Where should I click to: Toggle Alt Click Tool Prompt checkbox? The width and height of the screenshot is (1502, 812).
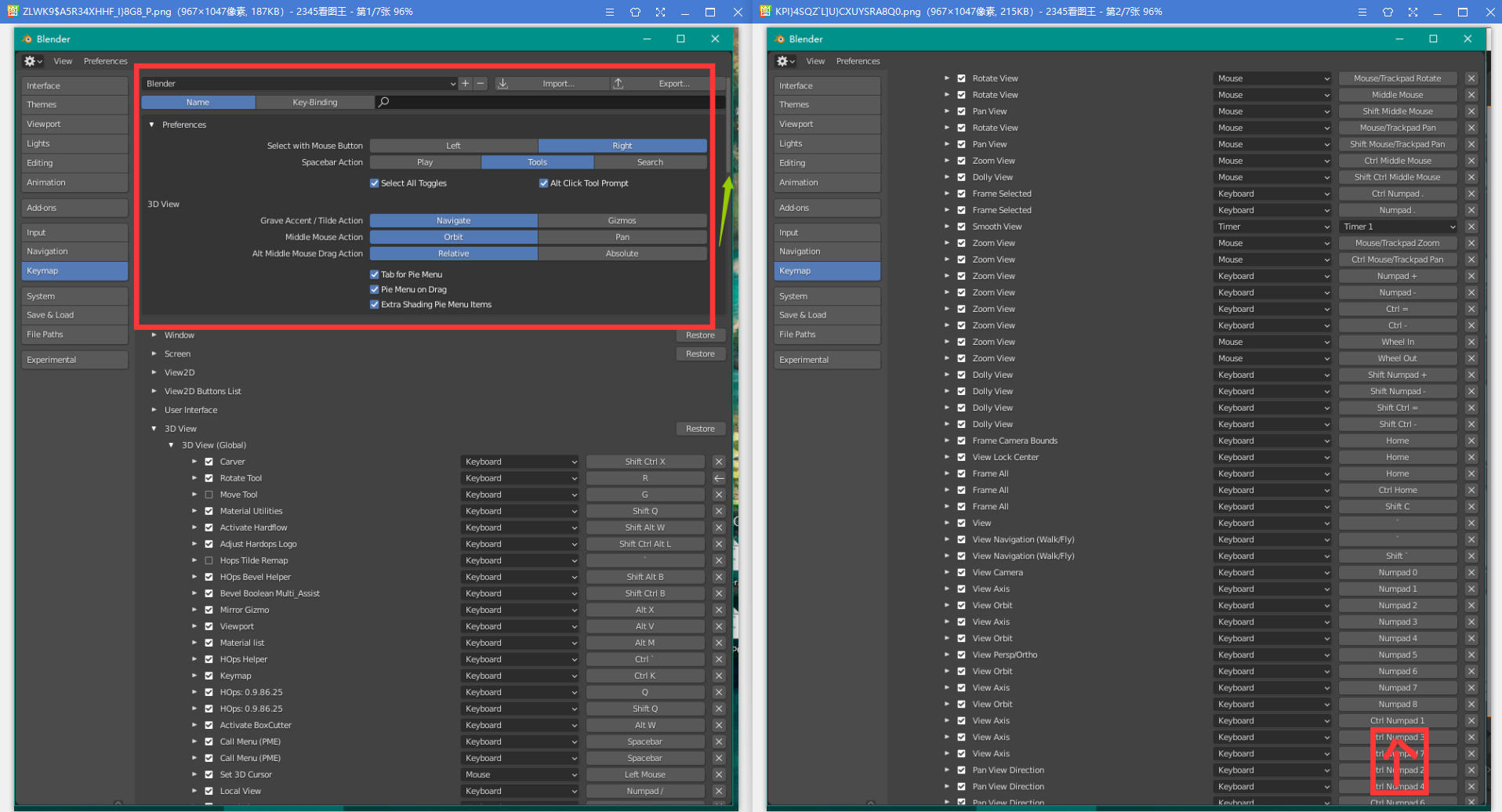(x=544, y=183)
